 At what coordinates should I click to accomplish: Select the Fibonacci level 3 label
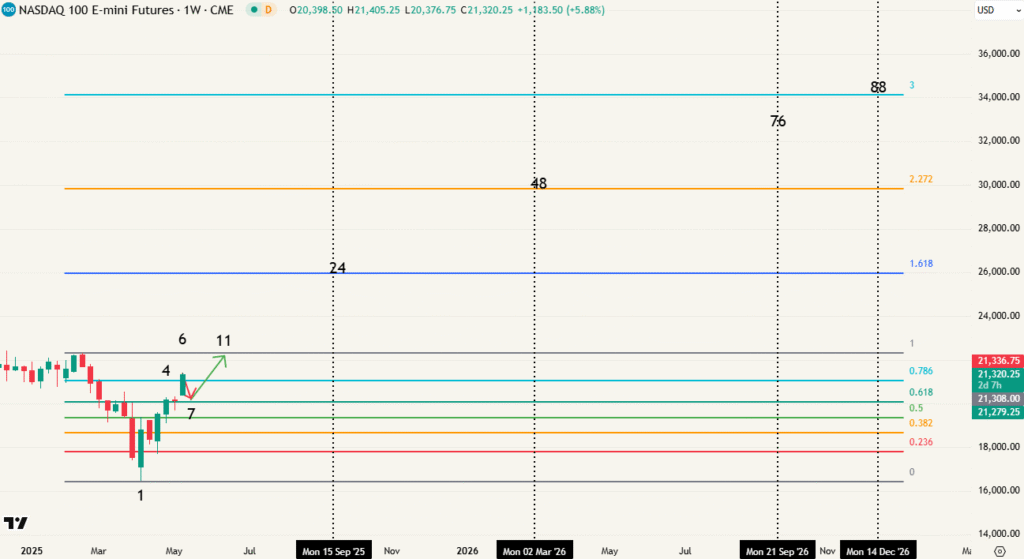[912, 85]
